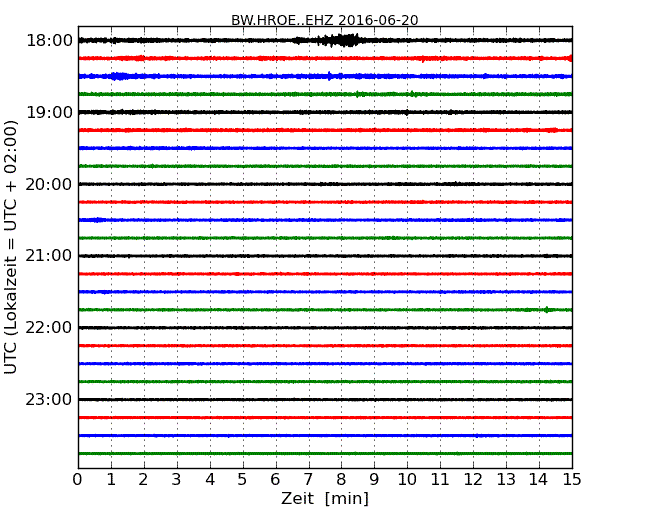The height and width of the screenshot is (520, 650).
Task: Click the x-axis tick label 14
Action: (539, 480)
